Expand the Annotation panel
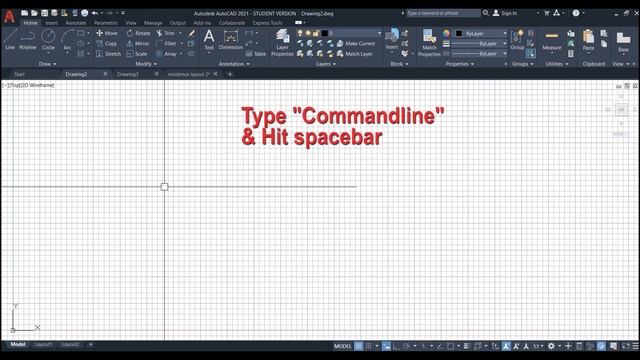Image resolution: width=640 pixels, height=360 pixels. click(x=234, y=64)
